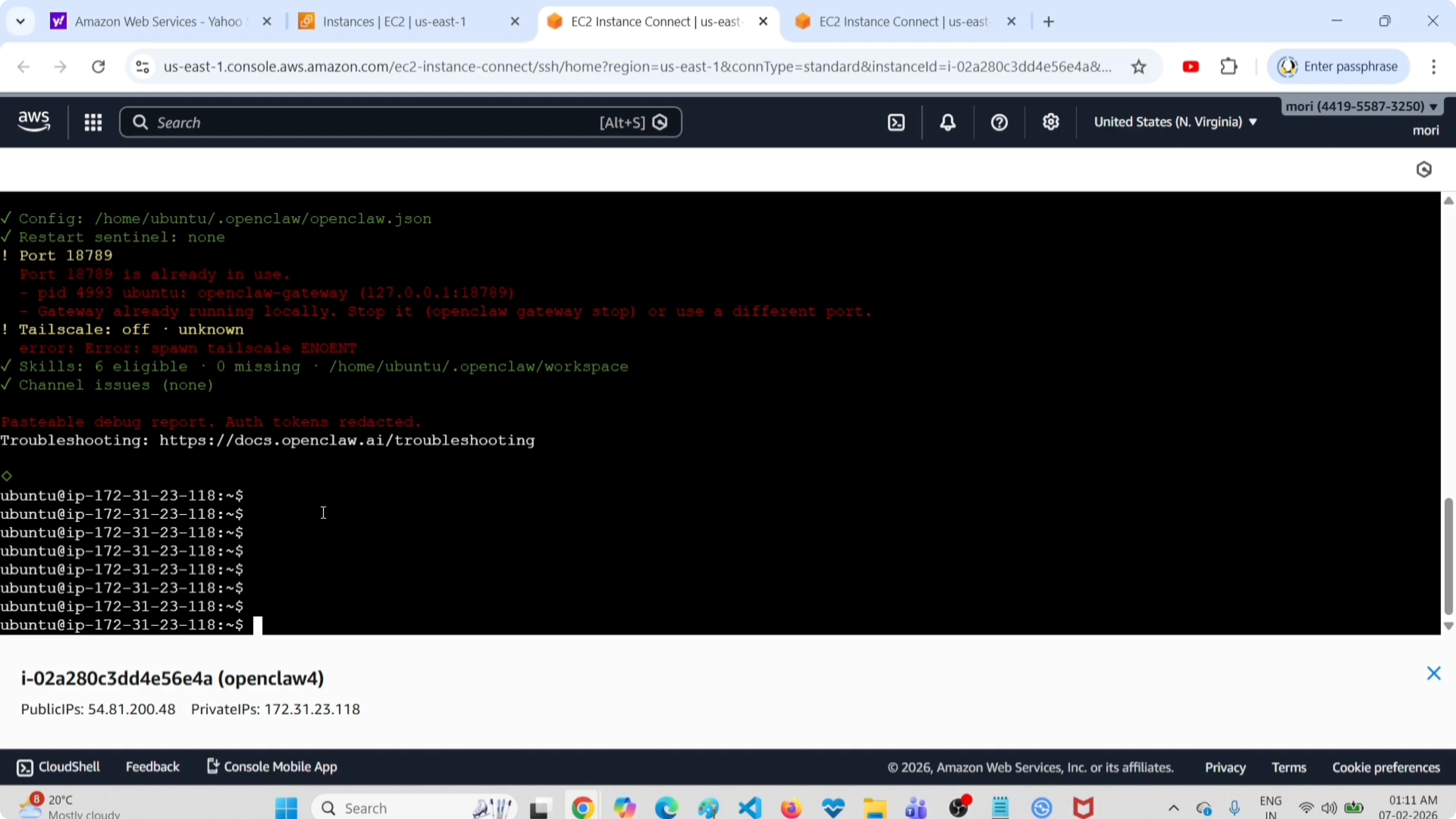Switch to Instances | EC2 tab

394,22
